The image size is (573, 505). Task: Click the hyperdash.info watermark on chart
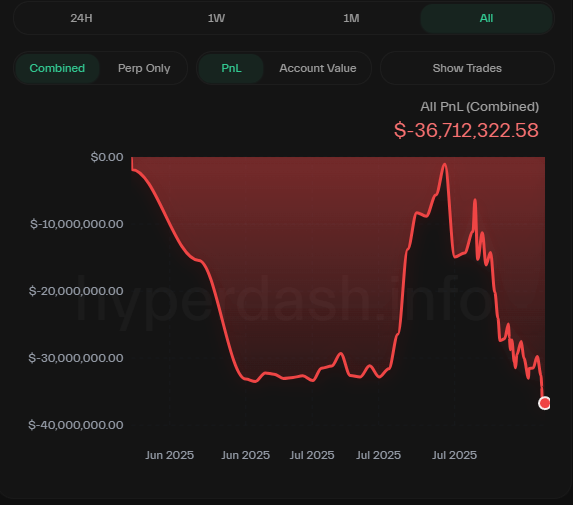click(x=285, y=300)
